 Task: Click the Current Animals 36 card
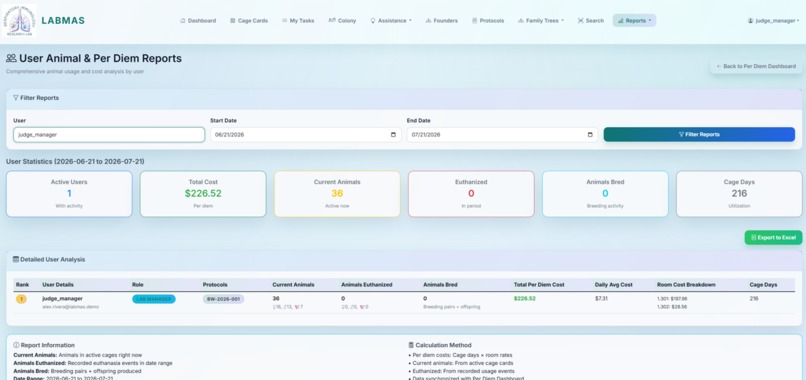click(x=337, y=194)
